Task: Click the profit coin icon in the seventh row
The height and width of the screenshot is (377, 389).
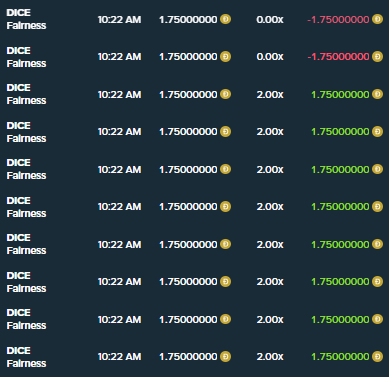Action: 377,244
